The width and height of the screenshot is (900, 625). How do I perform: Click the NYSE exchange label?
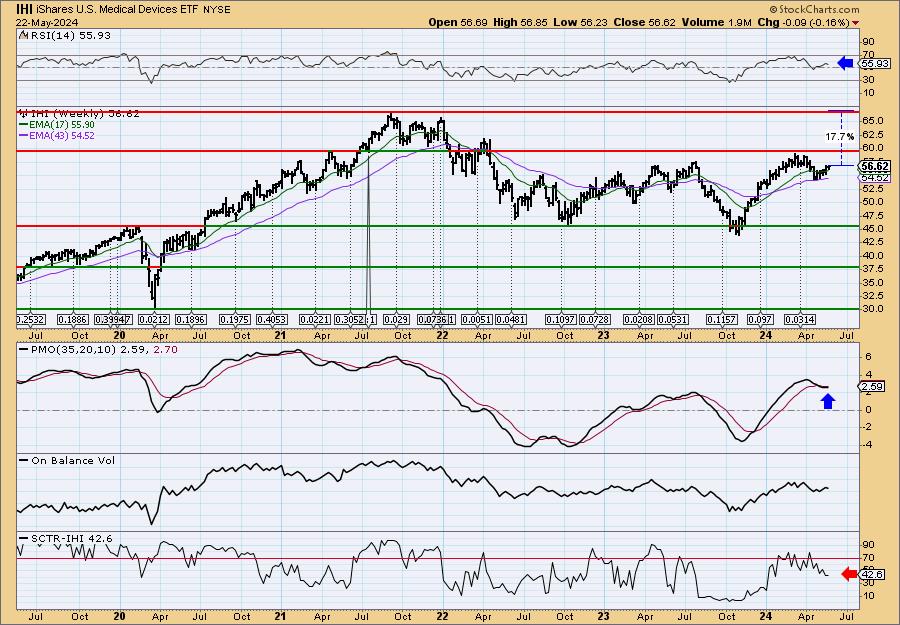[x=217, y=10]
